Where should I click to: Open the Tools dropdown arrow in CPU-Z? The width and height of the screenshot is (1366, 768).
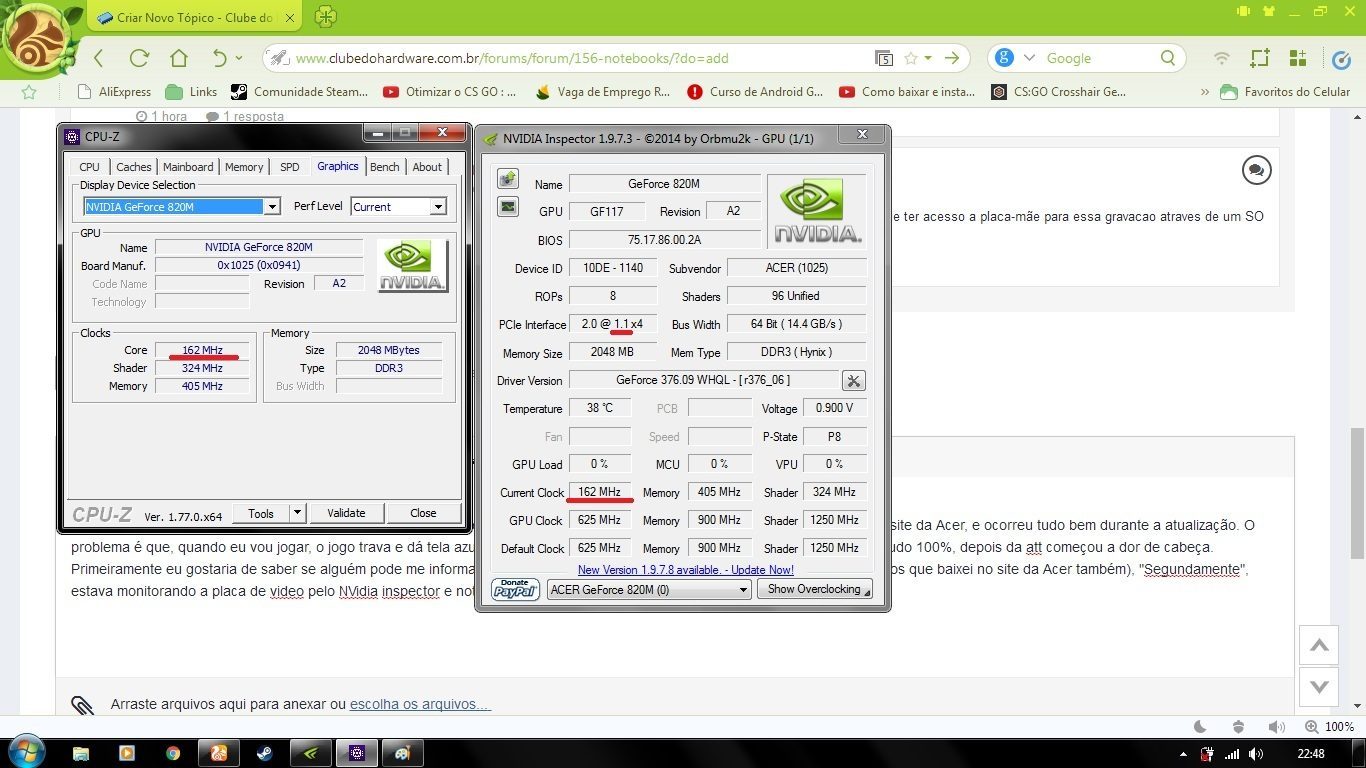(x=297, y=513)
